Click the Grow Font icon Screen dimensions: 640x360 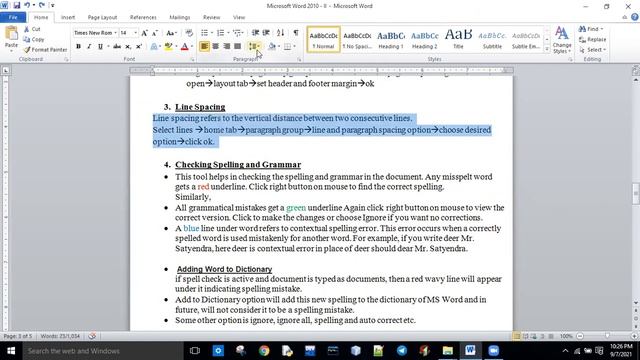pyautogui.click(x=144, y=33)
